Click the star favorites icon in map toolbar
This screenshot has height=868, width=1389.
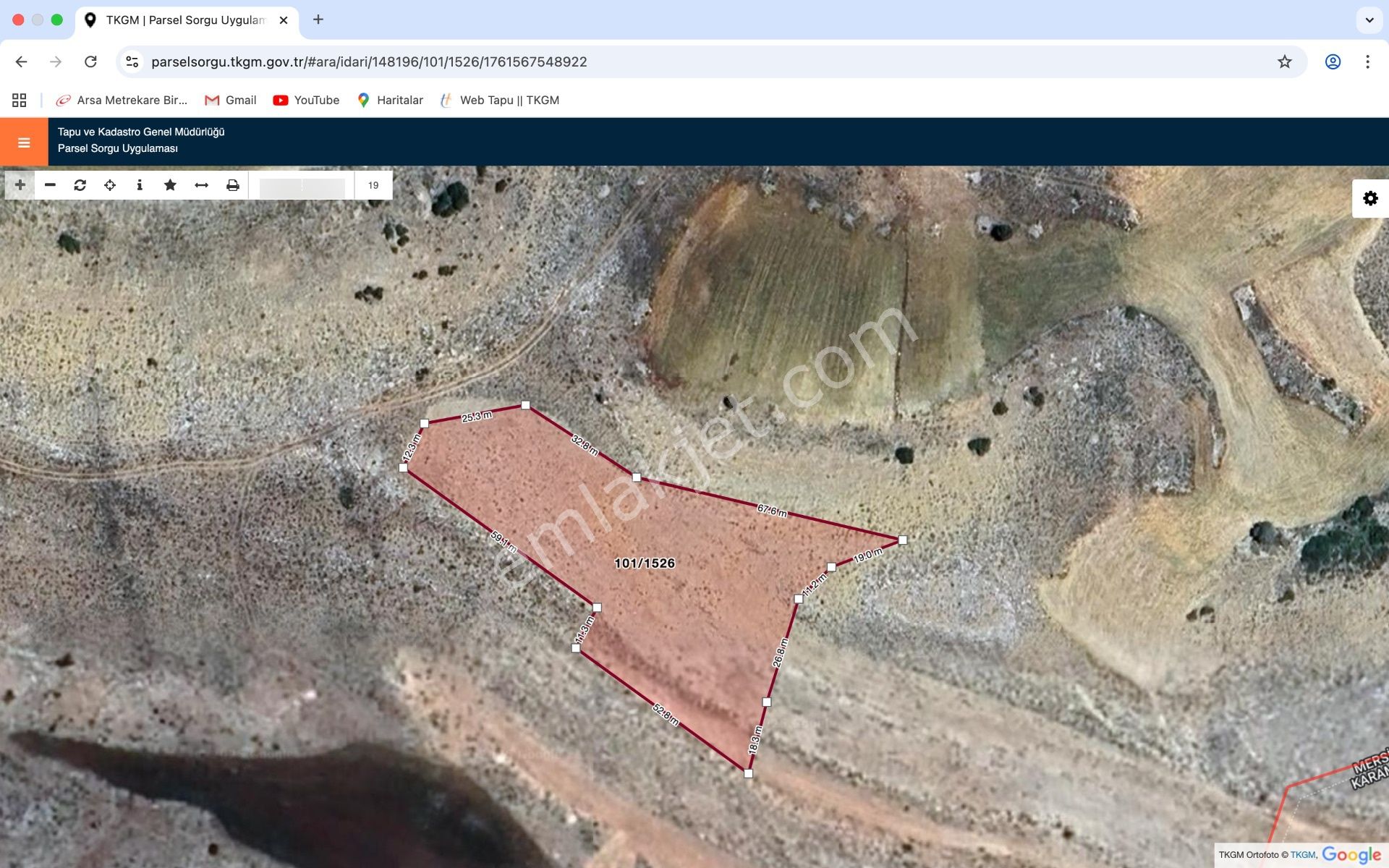[x=170, y=185]
